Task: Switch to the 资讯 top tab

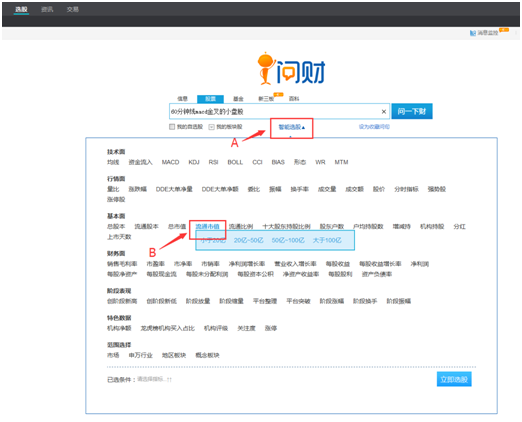Action: [x=47, y=9]
